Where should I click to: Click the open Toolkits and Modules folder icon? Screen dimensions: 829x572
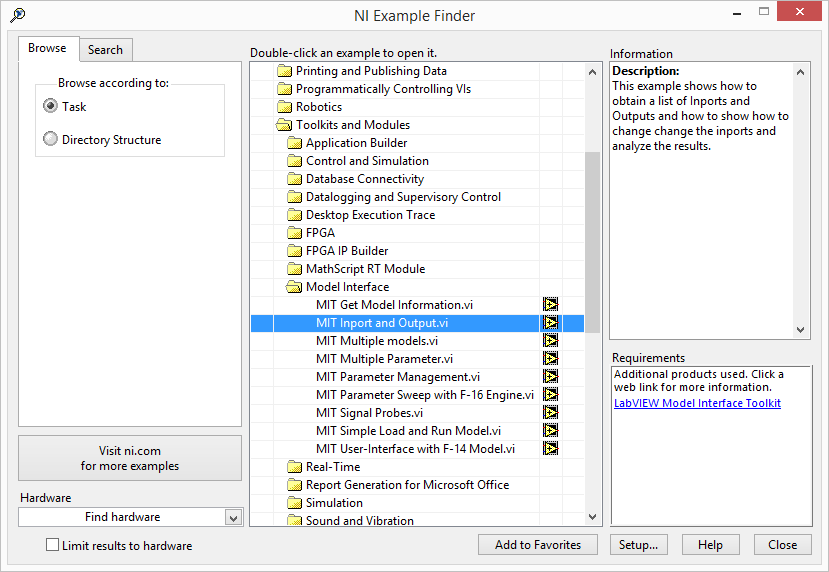tap(284, 125)
